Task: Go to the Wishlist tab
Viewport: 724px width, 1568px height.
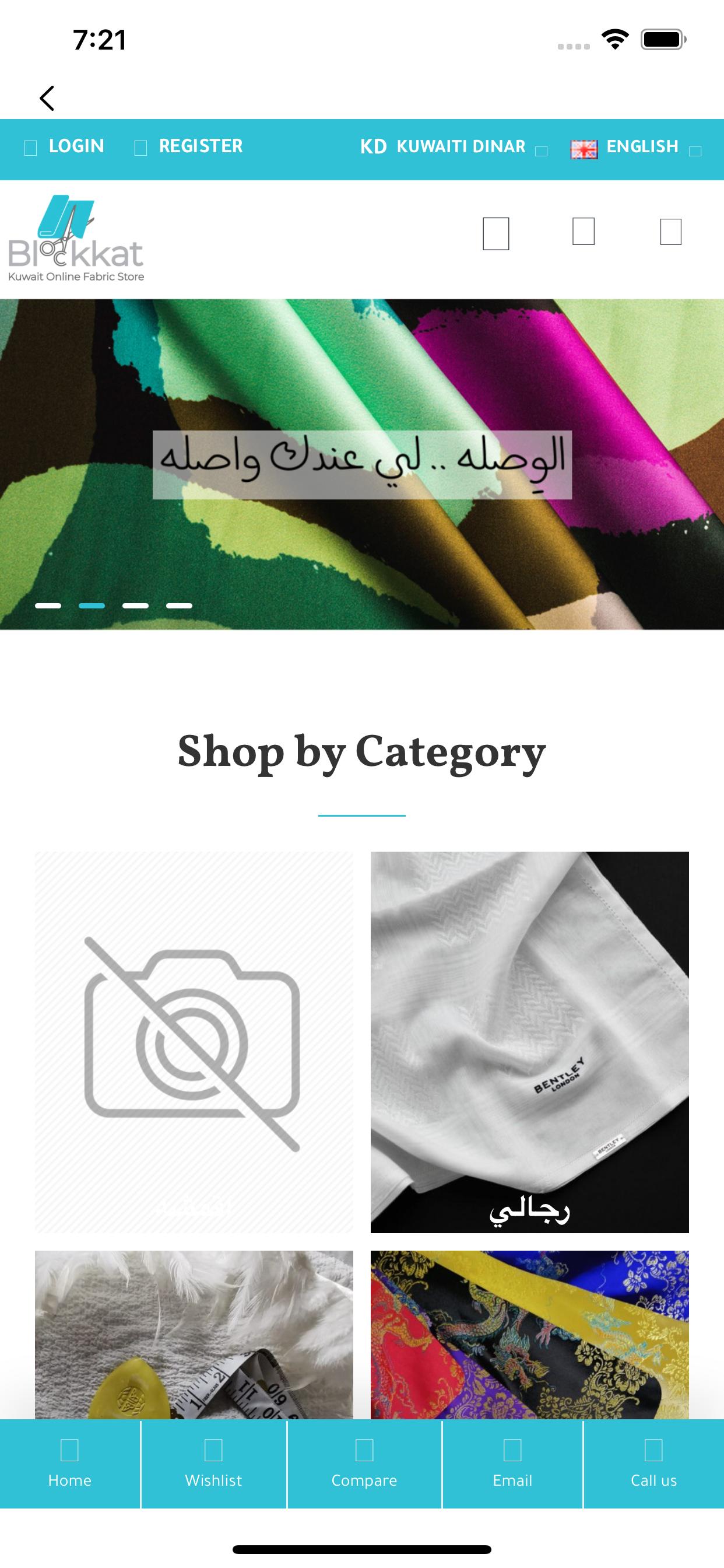Action: tap(213, 1464)
